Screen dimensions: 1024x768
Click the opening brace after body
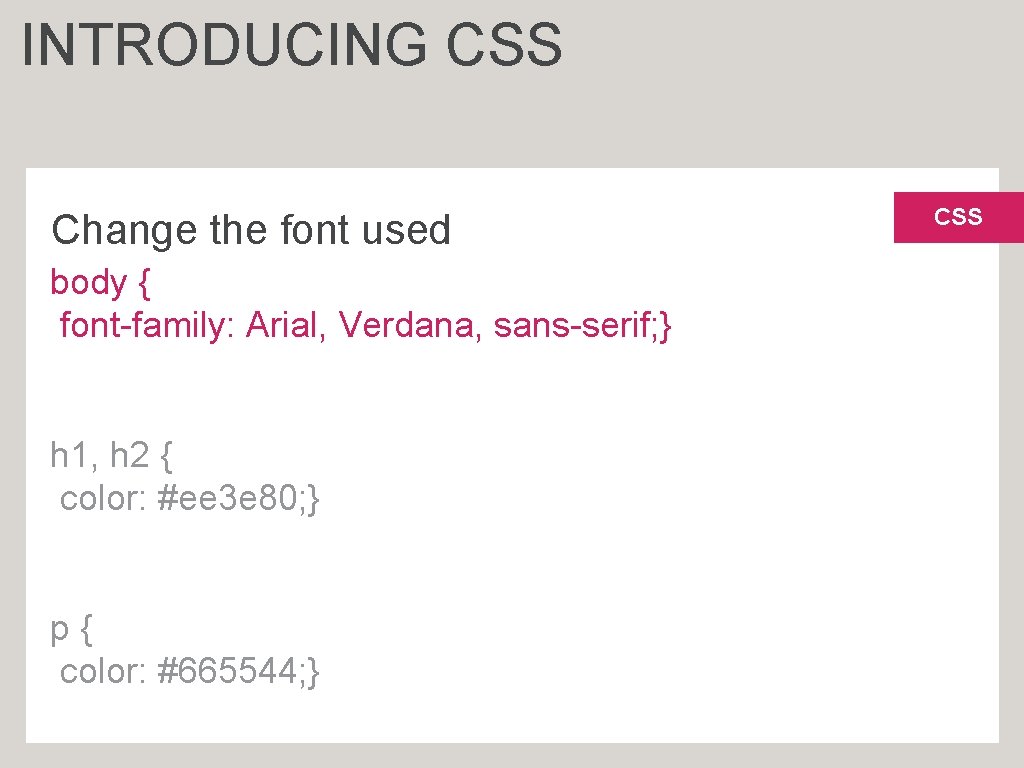144,284
